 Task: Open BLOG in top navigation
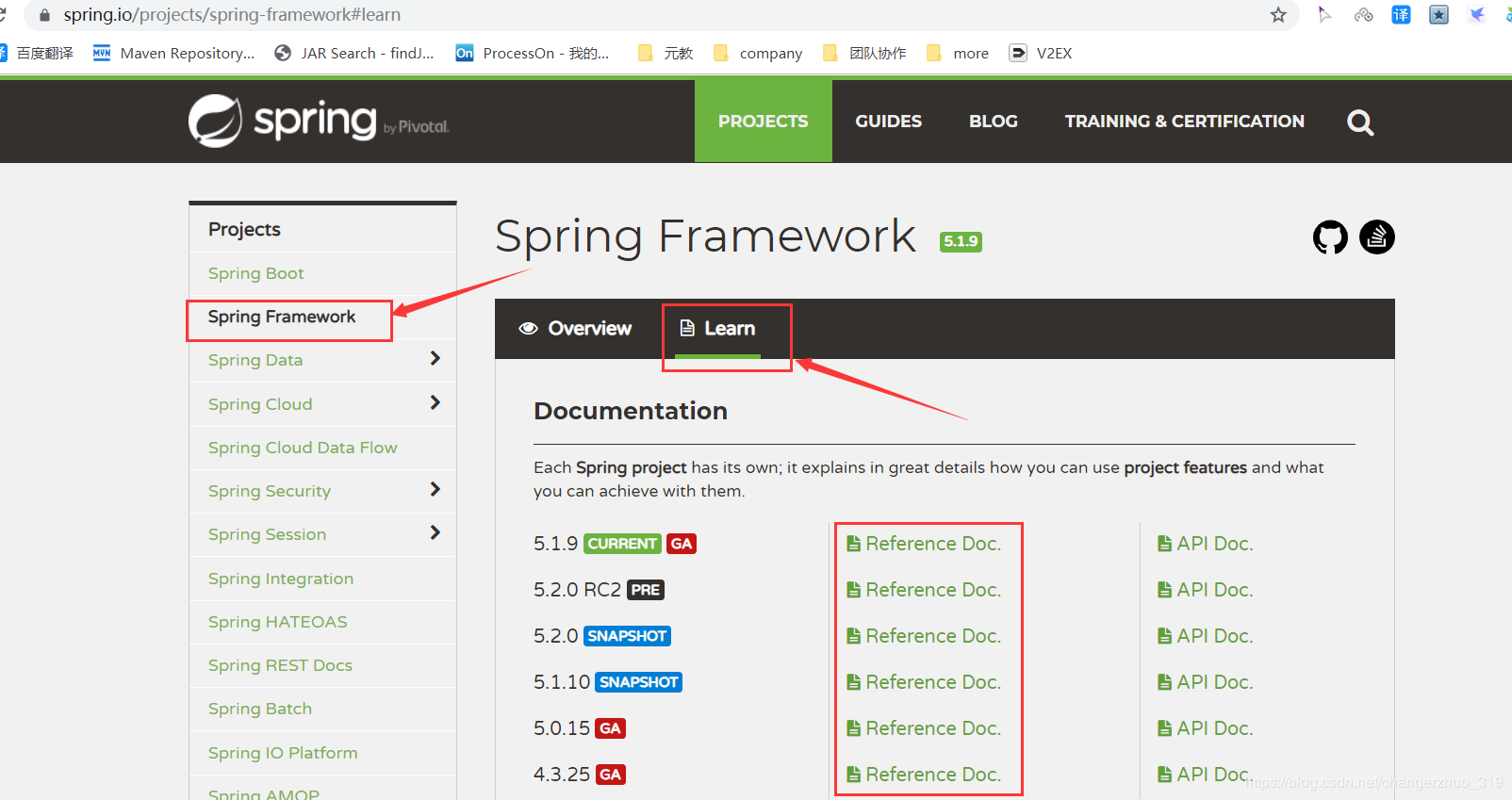pos(994,122)
